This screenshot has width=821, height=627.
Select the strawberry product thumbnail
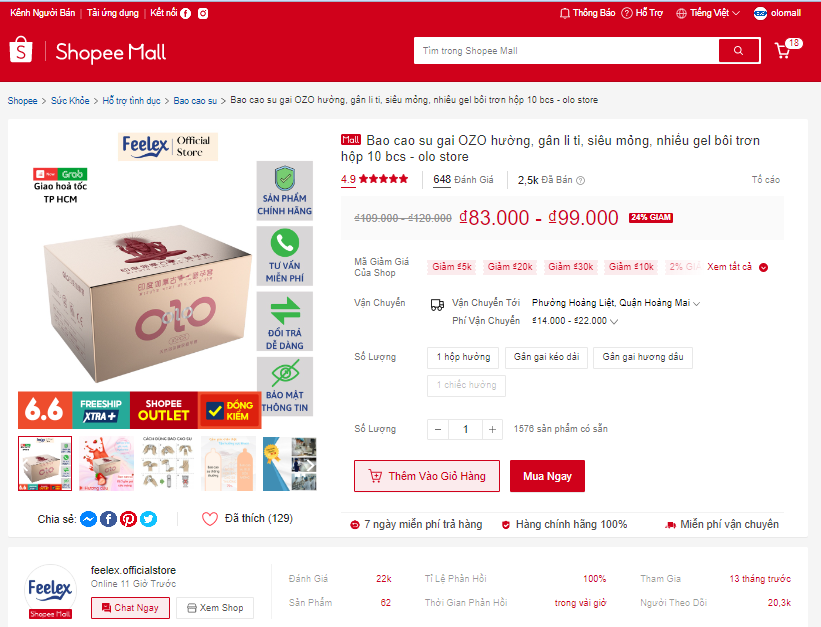click(x=106, y=464)
